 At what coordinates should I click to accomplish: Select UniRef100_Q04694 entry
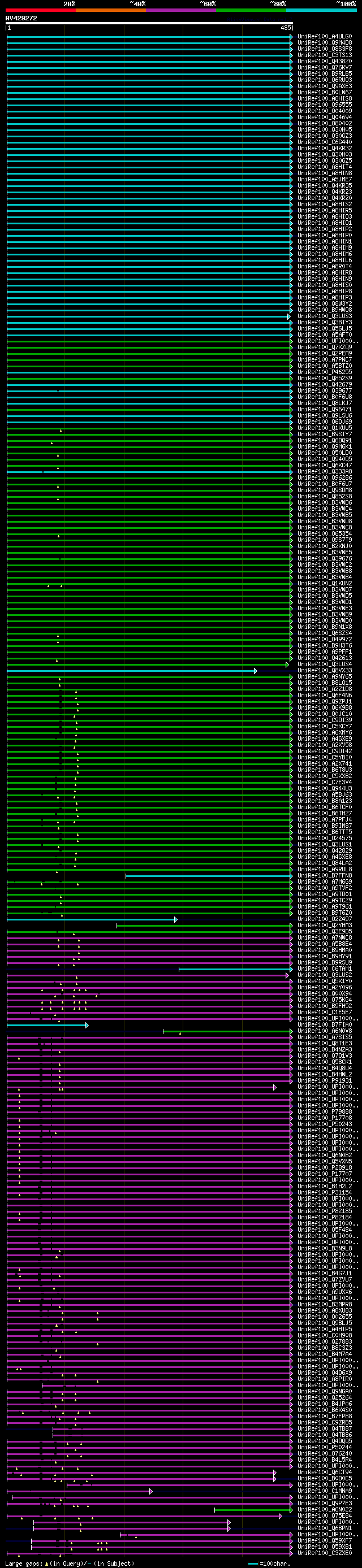click(x=325, y=118)
